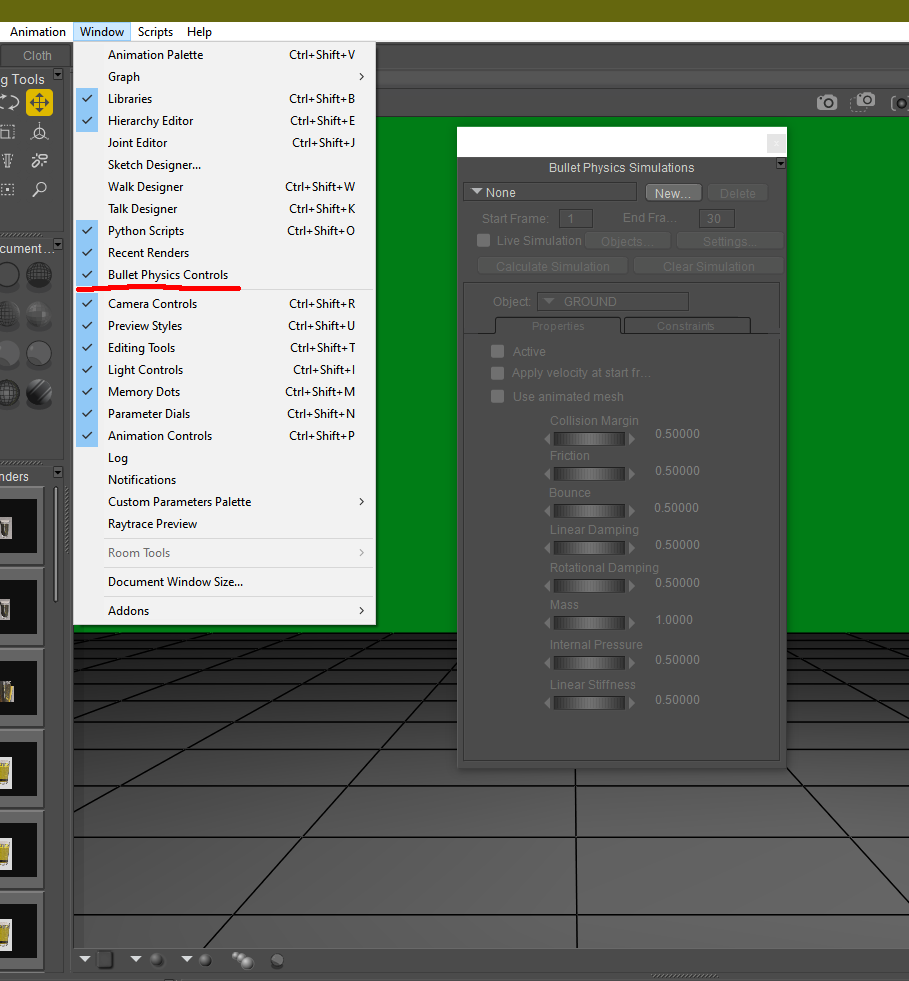
Task: Tick the Use animated mesh checkbox
Action: click(497, 397)
